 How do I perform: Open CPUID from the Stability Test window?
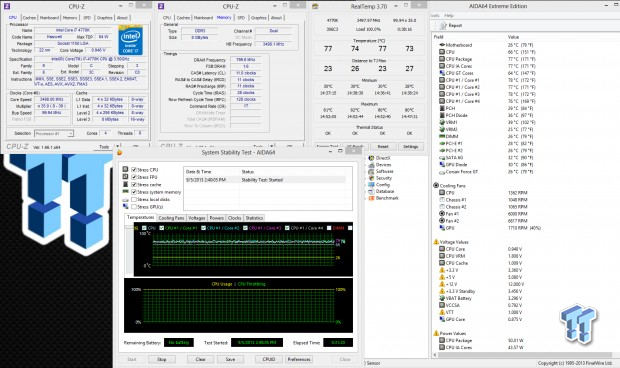tap(268, 359)
